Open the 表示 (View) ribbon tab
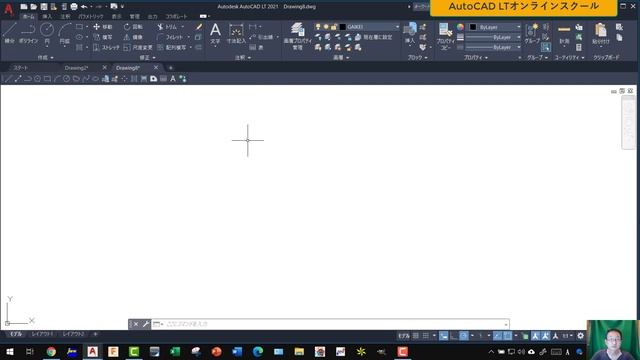Image resolution: width=640 pixels, height=360 pixels. [x=116, y=16]
